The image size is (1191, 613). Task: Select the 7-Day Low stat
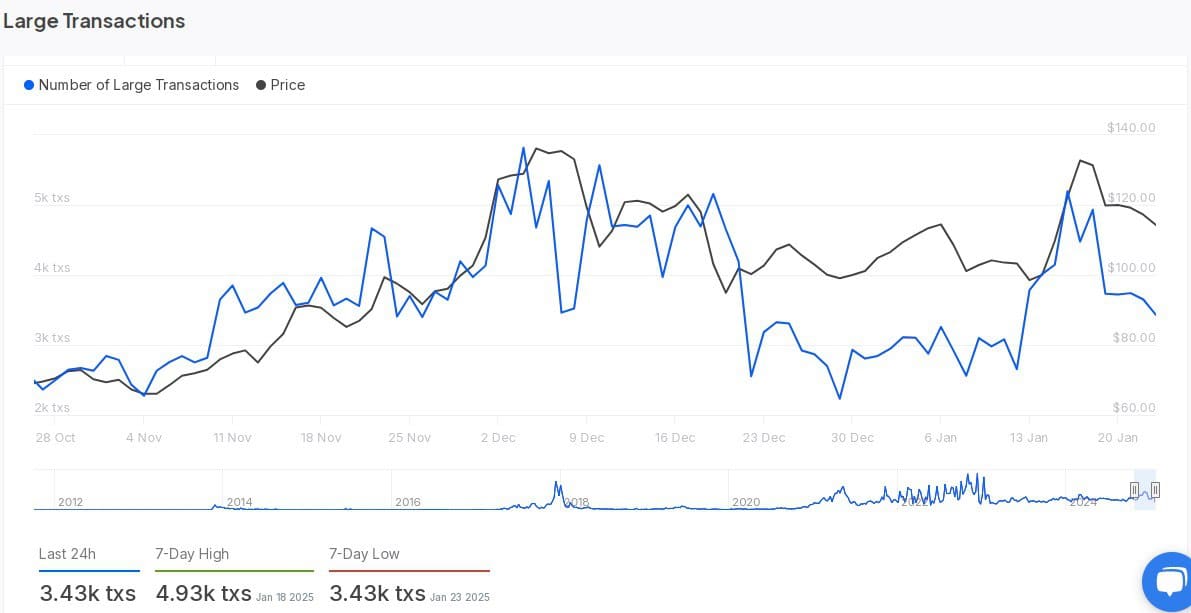[x=364, y=554]
